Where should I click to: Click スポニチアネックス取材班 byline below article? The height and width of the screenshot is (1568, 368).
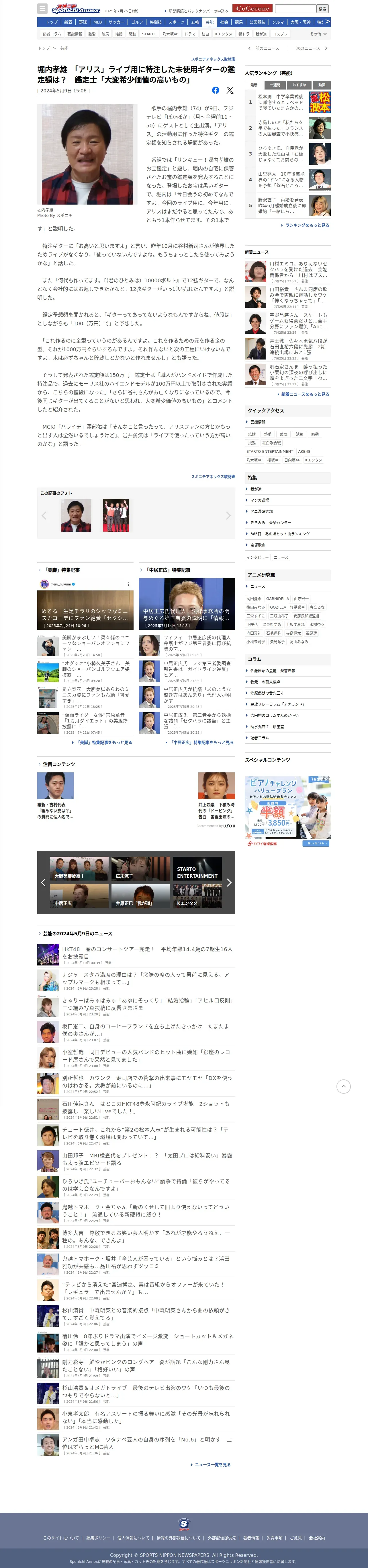point(213,477)
